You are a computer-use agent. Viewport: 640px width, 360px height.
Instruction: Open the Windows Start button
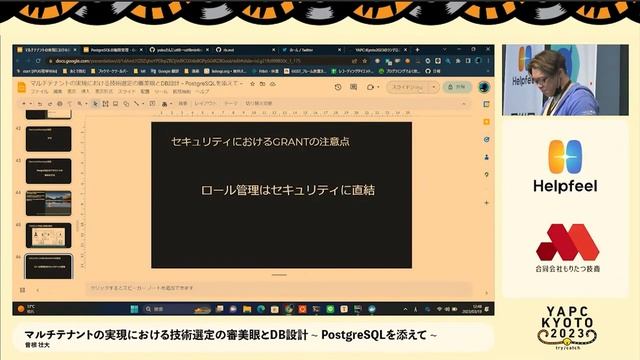134,309
